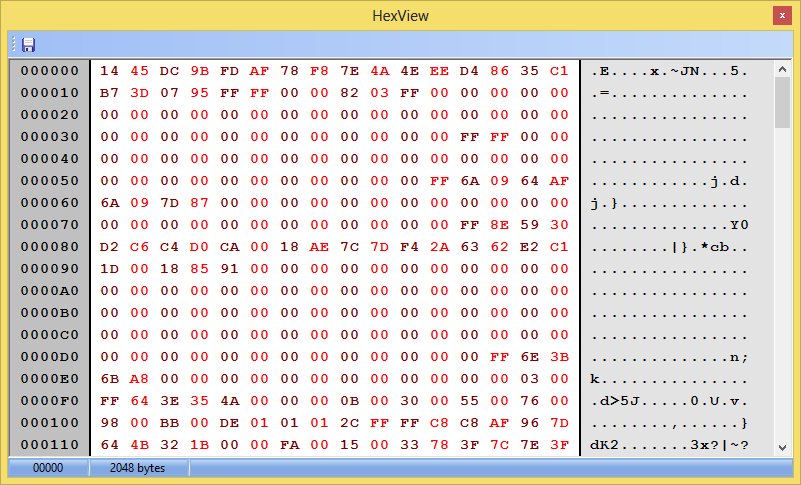The width and height of the screenshot is (801, 485).
Task: Click ASCII text .E....x.~JN...5.
Action: [x=669, y=71]
